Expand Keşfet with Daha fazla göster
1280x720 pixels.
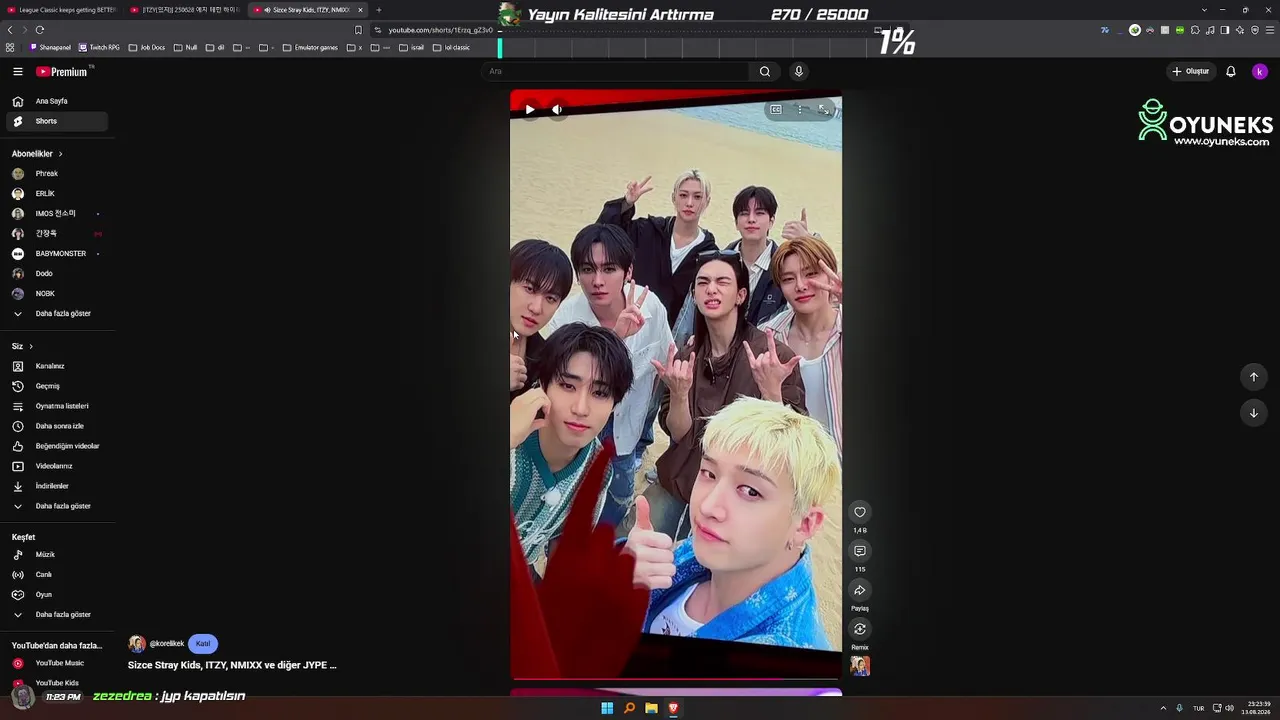pyautogui.click(x=56, y=615)
